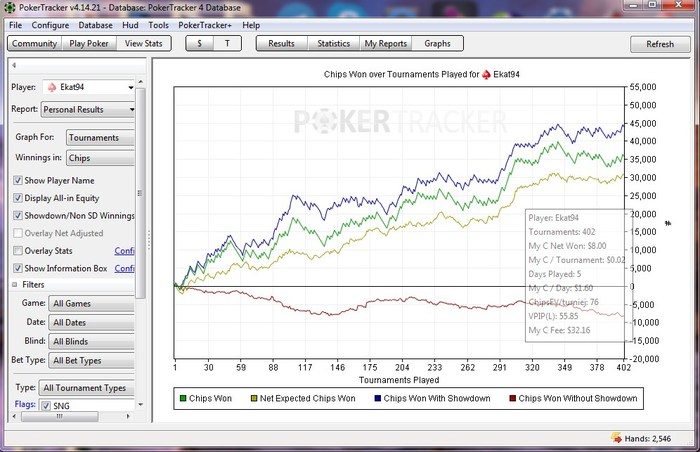The image size is (700, 452).
Task: Open the Date filter All Dates
Action: tap(92, 322)
